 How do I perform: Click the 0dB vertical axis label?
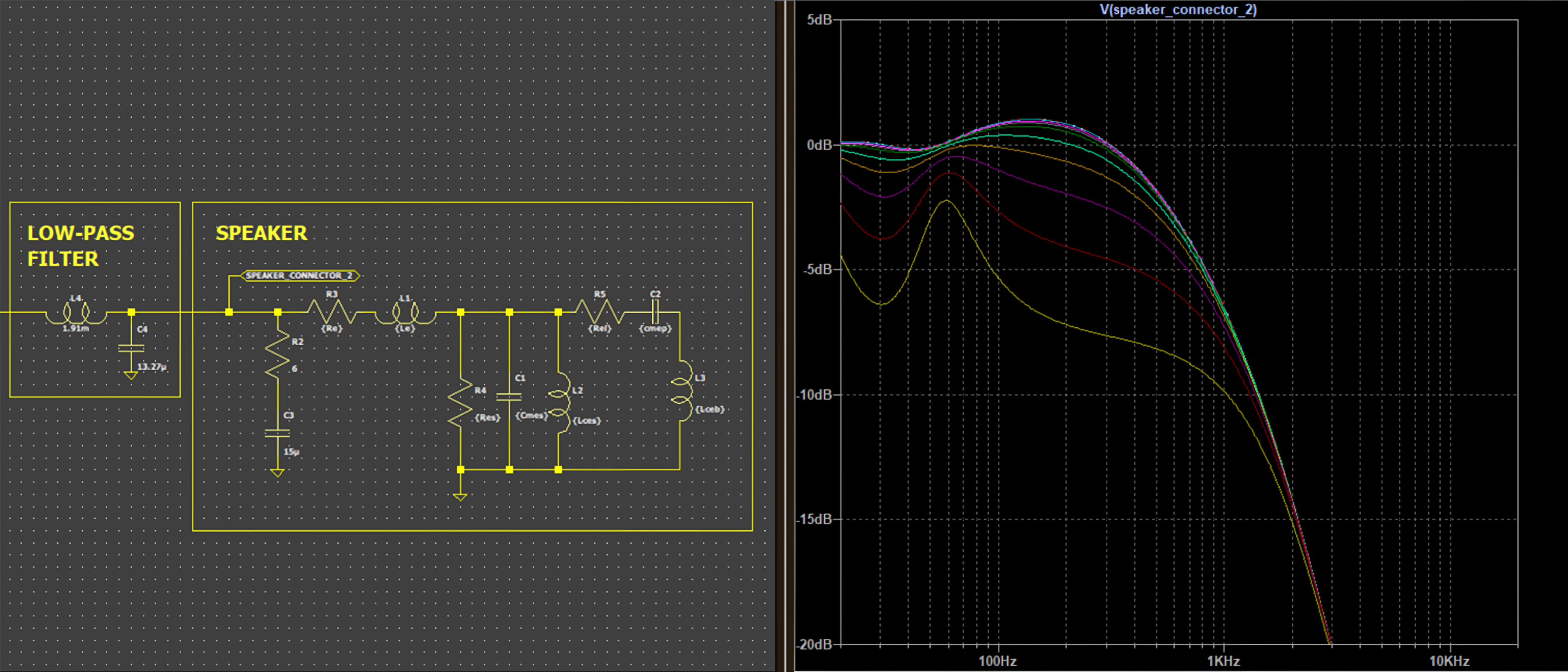(x=819, y=145)
